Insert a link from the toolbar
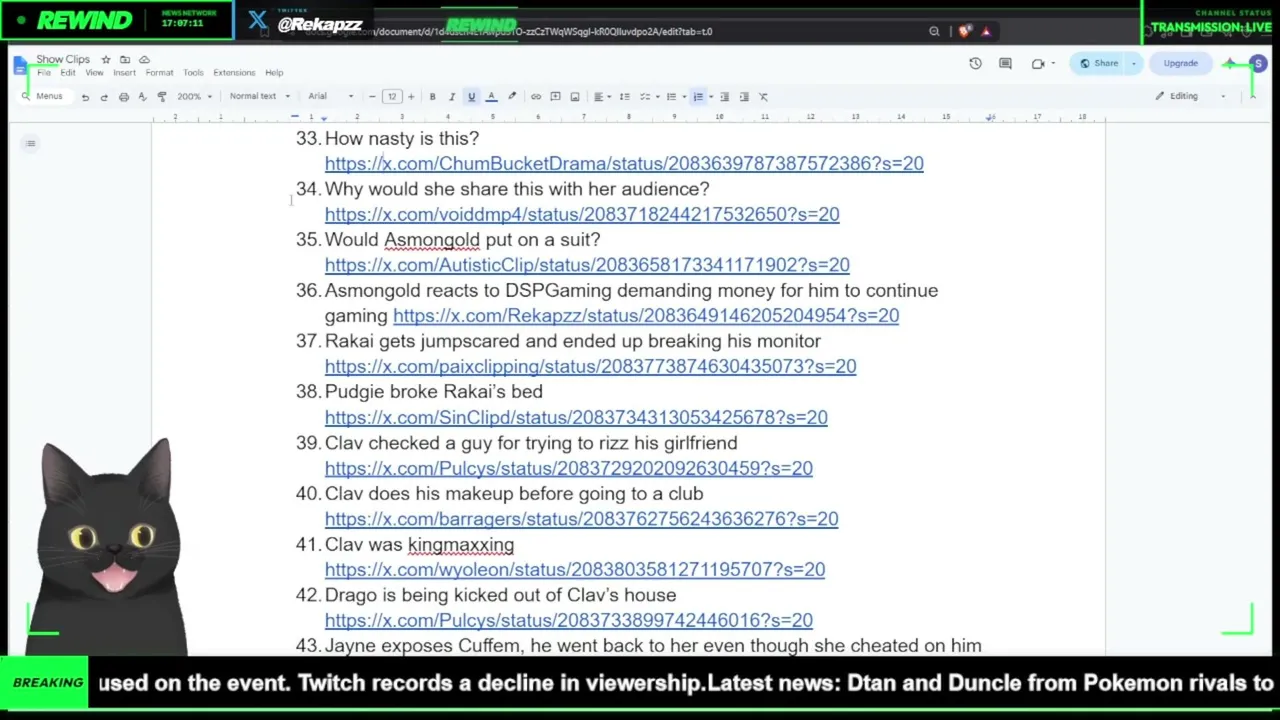1280x720 pixels. coord(536,97)
